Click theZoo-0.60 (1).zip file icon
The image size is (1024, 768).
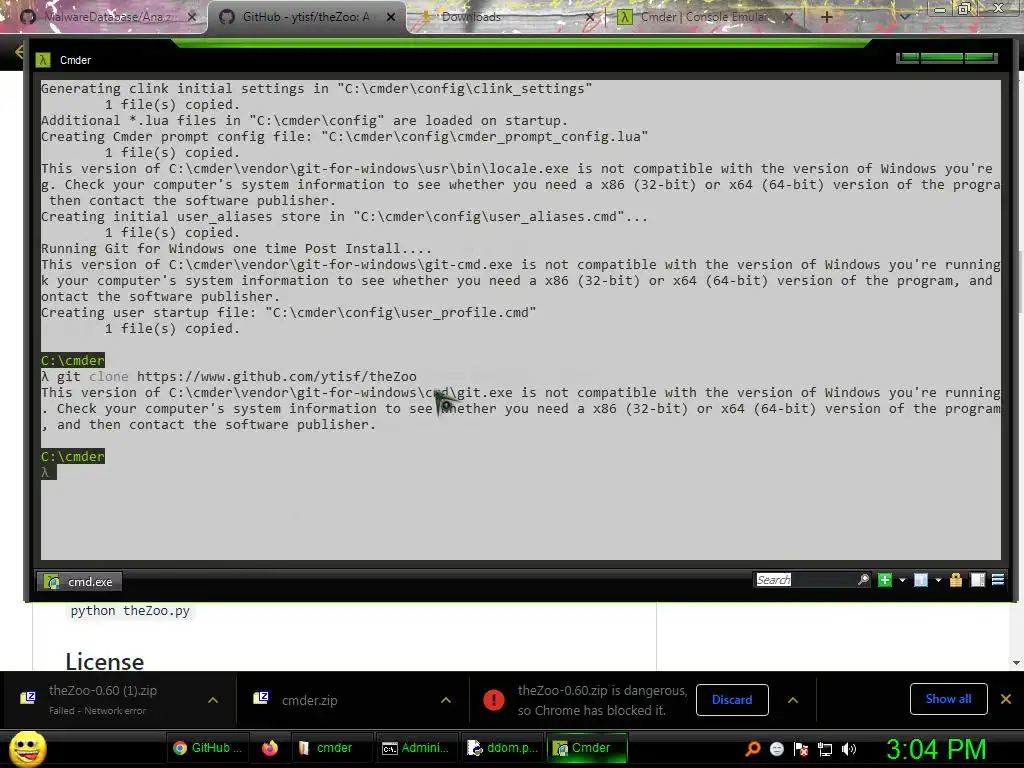tap(27, 698)
